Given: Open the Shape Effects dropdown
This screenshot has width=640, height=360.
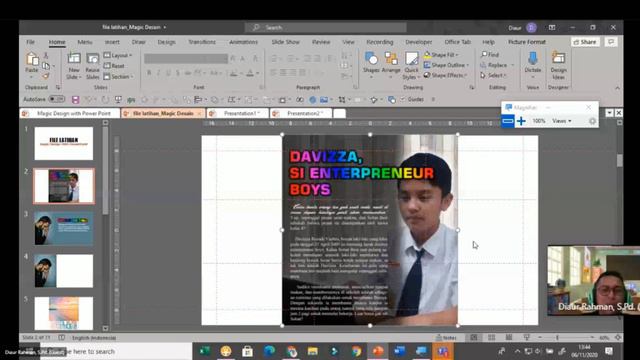Looking at the screenshot, I should coord(446,76).
